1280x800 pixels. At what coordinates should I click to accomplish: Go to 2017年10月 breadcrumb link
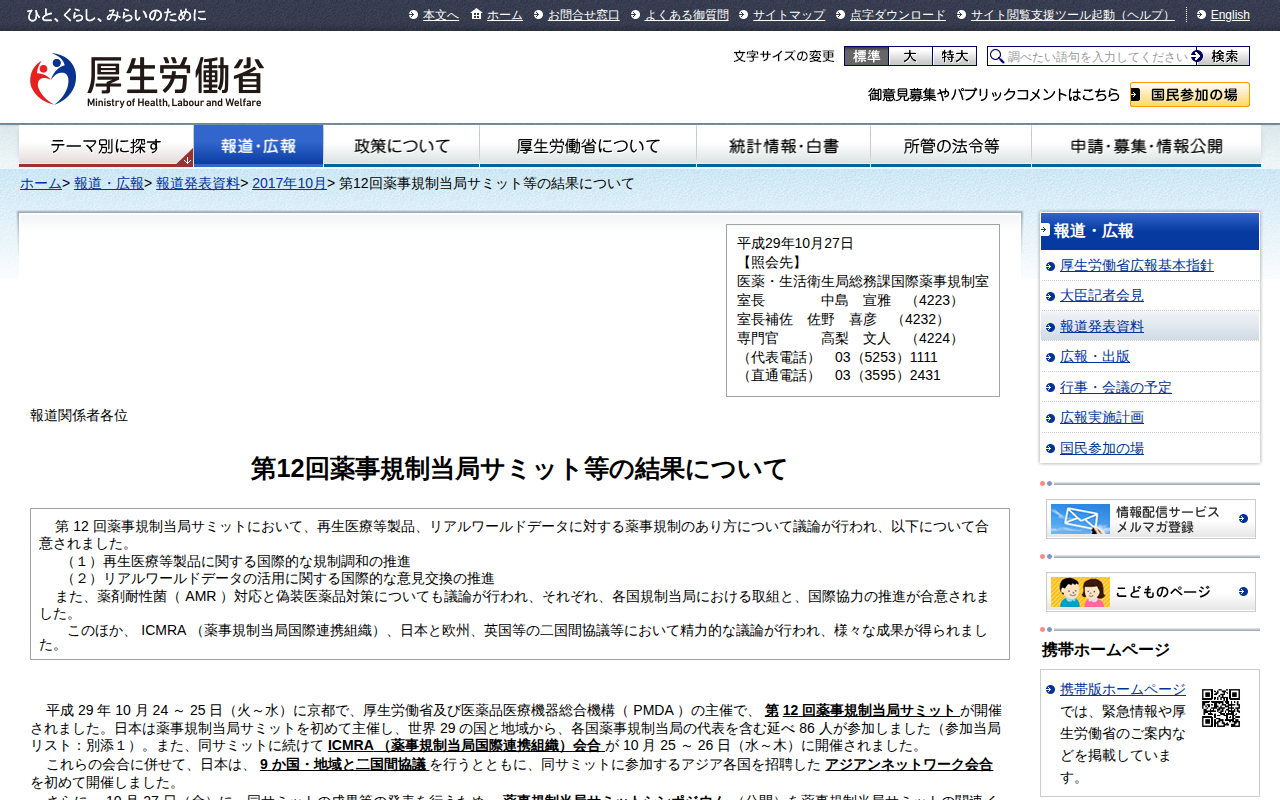tap(289, 183)
